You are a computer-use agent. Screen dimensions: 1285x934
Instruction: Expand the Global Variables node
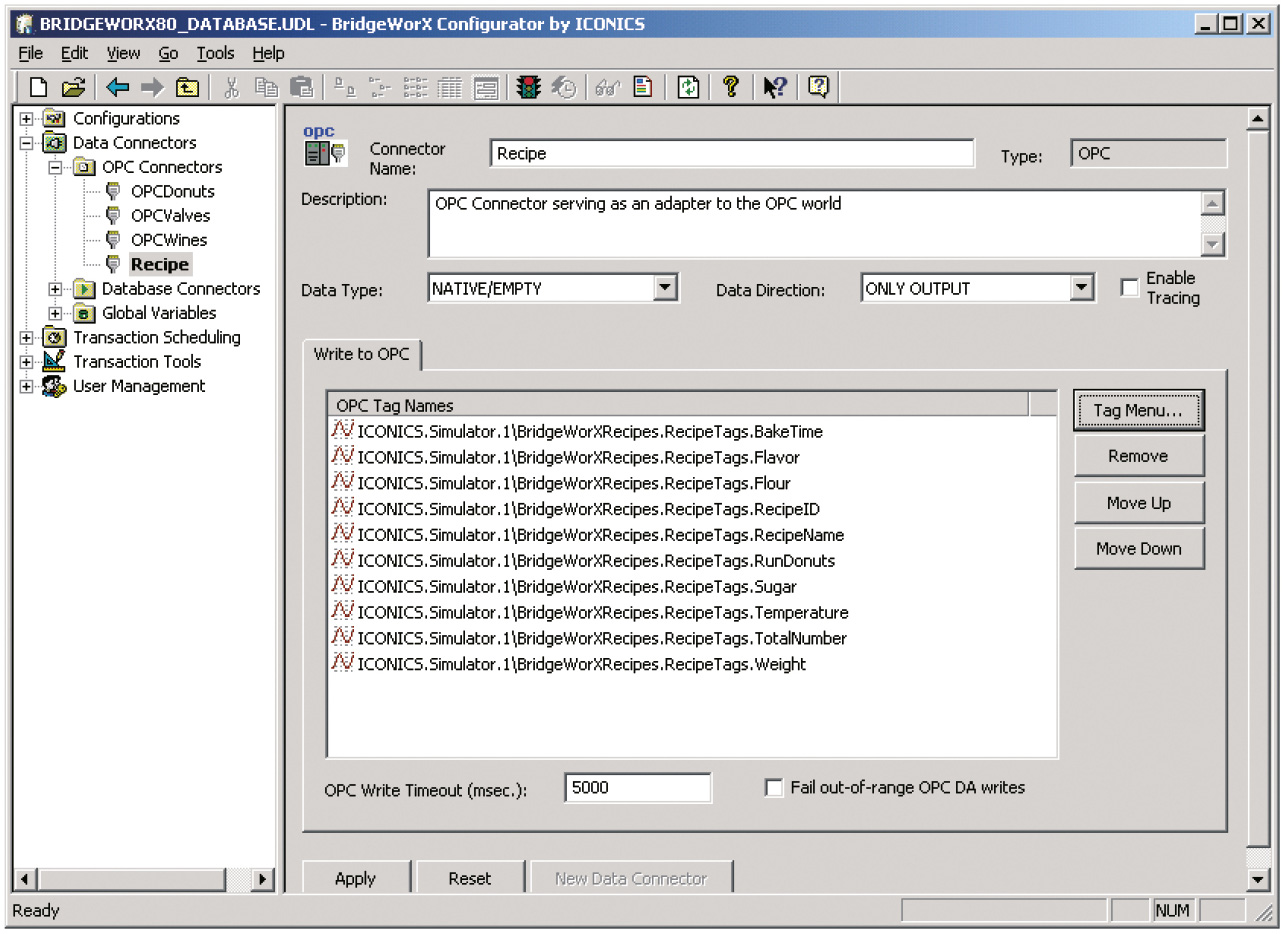[56, 313]
